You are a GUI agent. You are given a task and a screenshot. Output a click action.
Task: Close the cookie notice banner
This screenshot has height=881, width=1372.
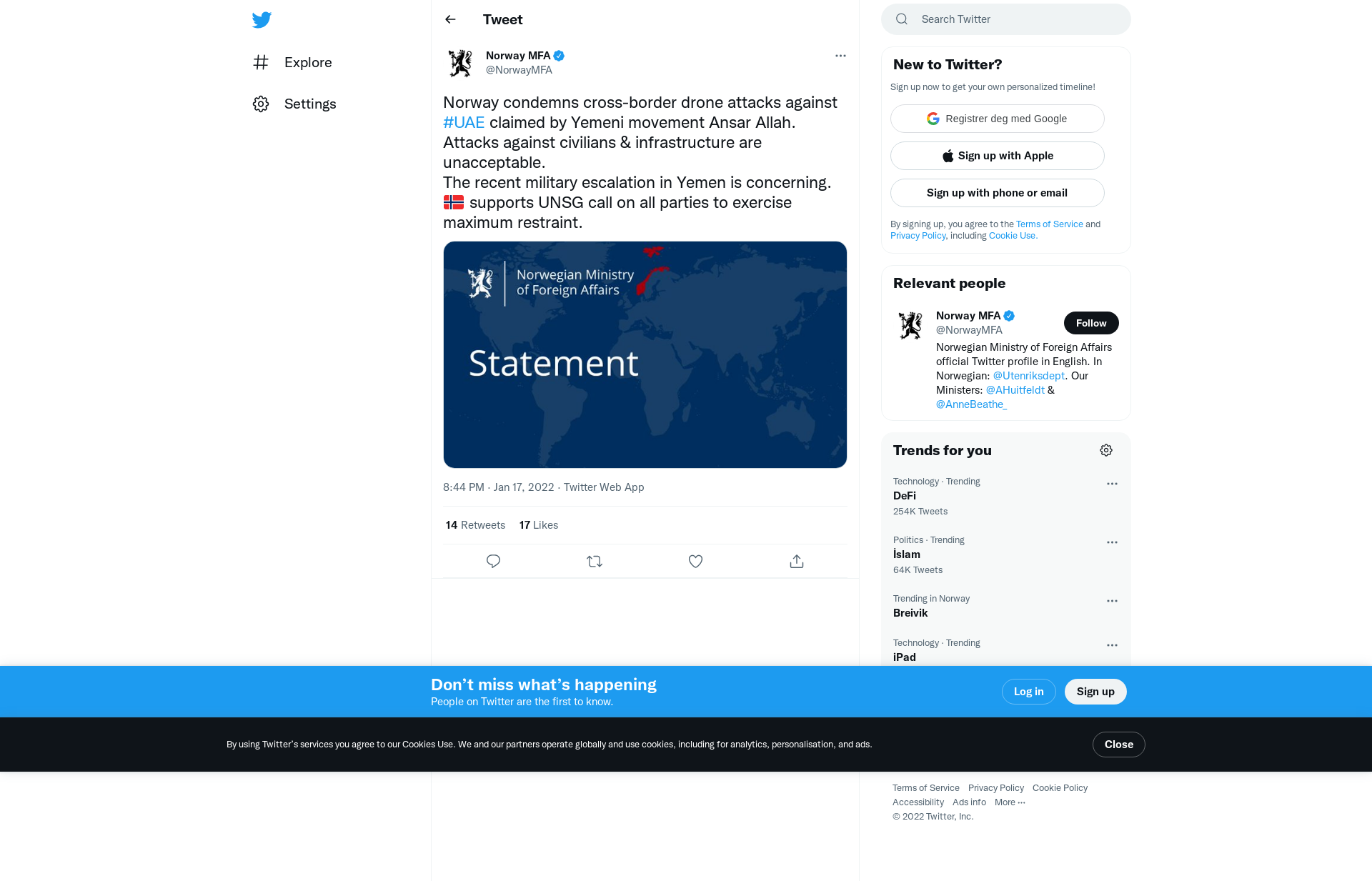[1118, 745]
